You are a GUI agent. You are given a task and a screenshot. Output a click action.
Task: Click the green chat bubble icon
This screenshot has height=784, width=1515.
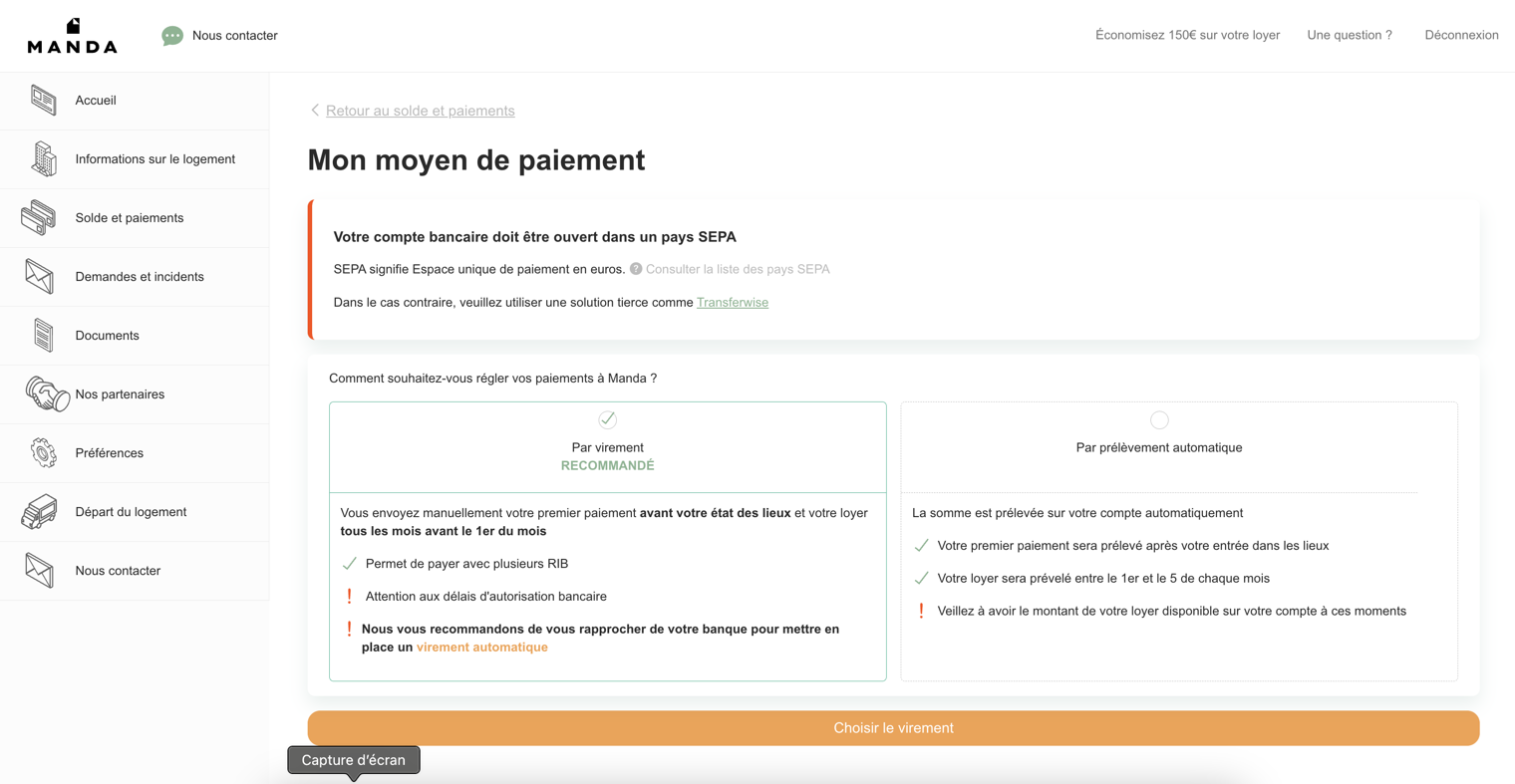coord(172,36)
